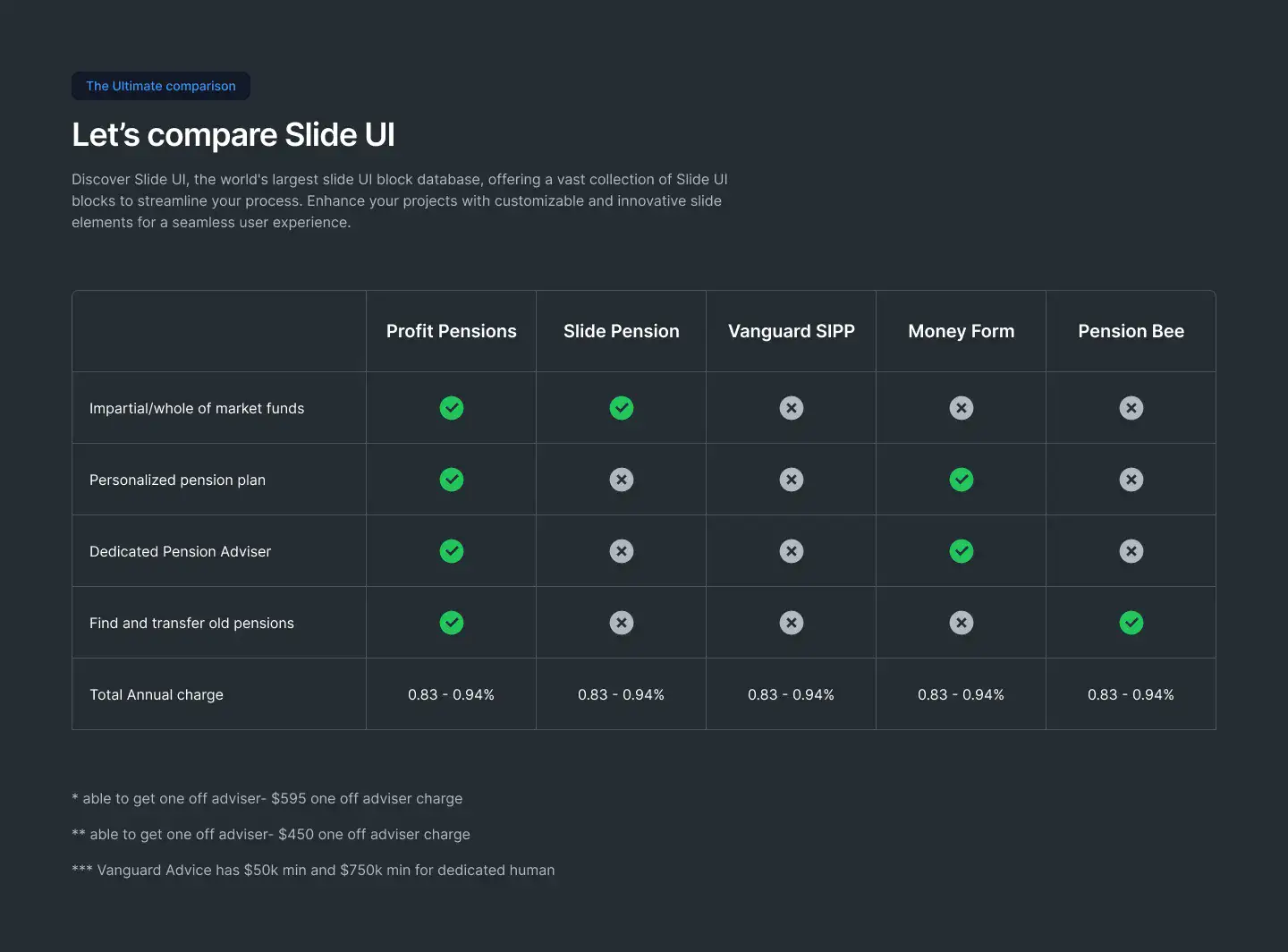Click the Slide Pension 0.83 - 0.94% charge value
Screen dimensions: 1288x952
pos(622,694)
